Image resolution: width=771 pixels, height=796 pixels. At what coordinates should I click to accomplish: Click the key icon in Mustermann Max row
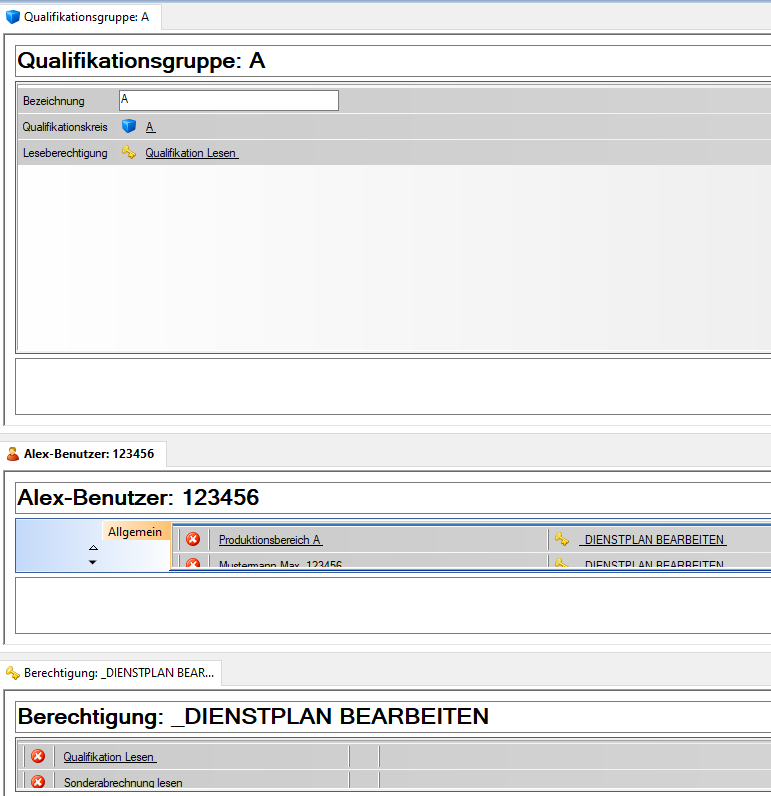point(562,564)
